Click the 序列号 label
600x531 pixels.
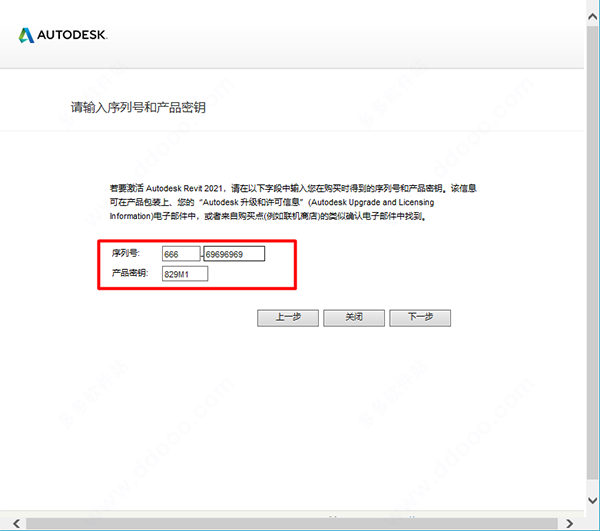pyautogui.click(x=126, y=253)
